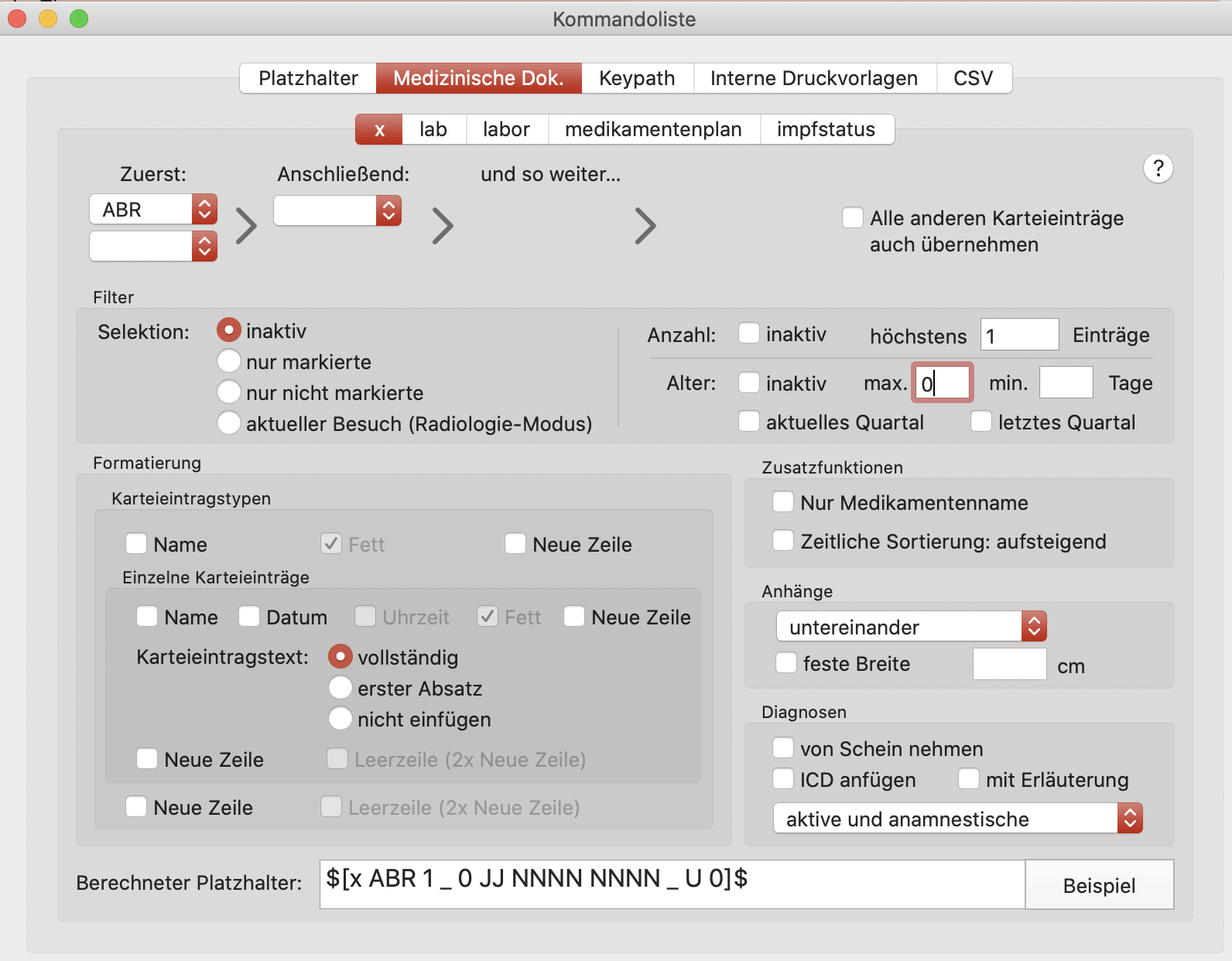Select the lab sub-tab
The width and height of the screenshot is (1232, 961).
[433, 129]
